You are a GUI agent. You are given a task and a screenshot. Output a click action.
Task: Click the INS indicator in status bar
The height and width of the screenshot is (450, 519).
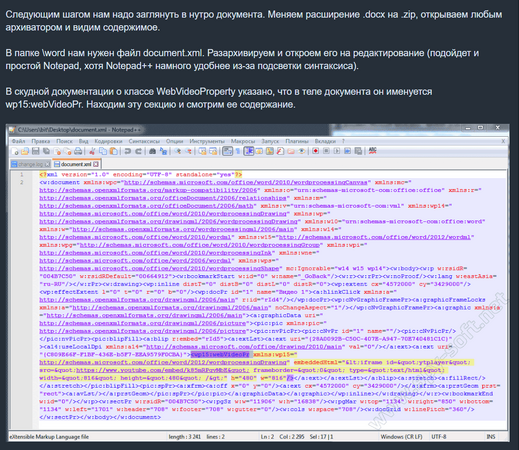tap(491, 437)
